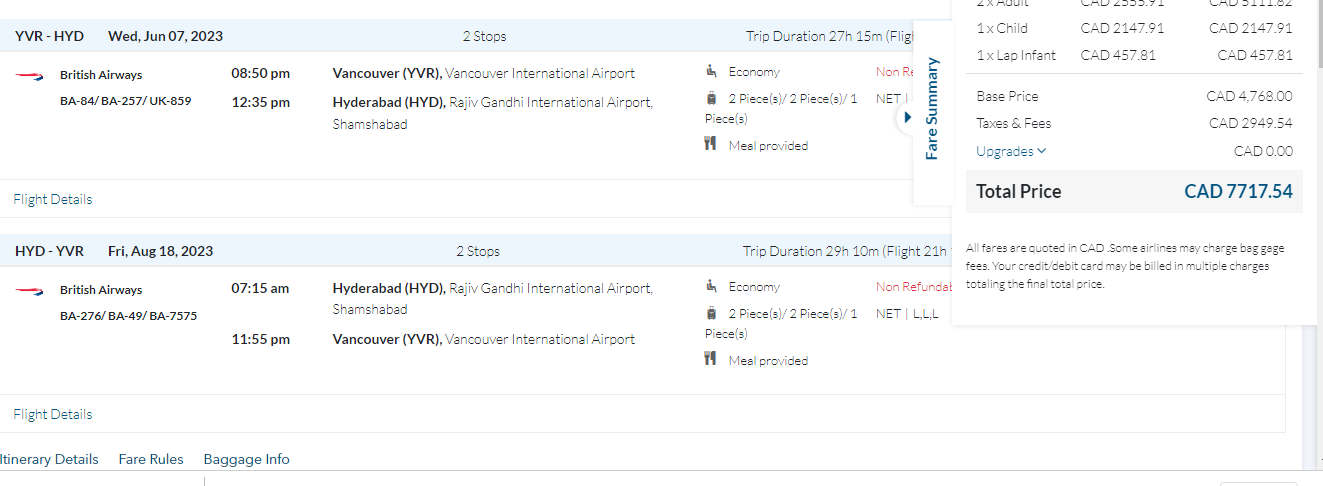Open Flight Details for HYD-YVR flight

coord(53,414)
